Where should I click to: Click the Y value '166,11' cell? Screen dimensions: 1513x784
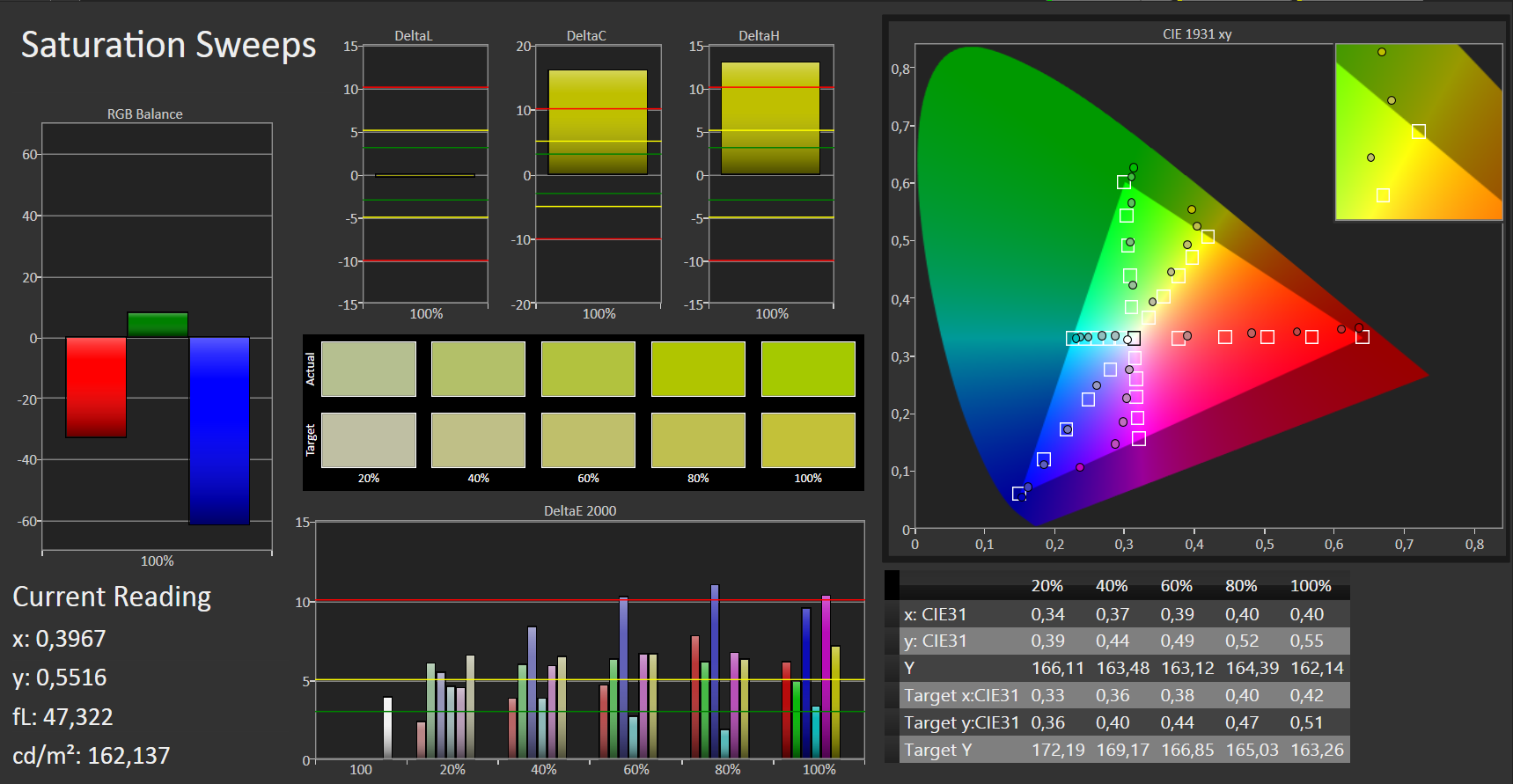[1058, 668]
